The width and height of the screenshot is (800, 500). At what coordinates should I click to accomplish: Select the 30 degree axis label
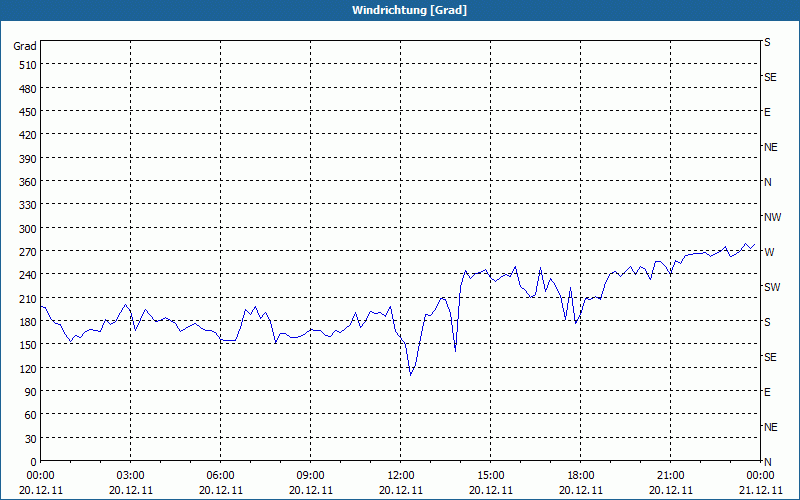[31, 439]
